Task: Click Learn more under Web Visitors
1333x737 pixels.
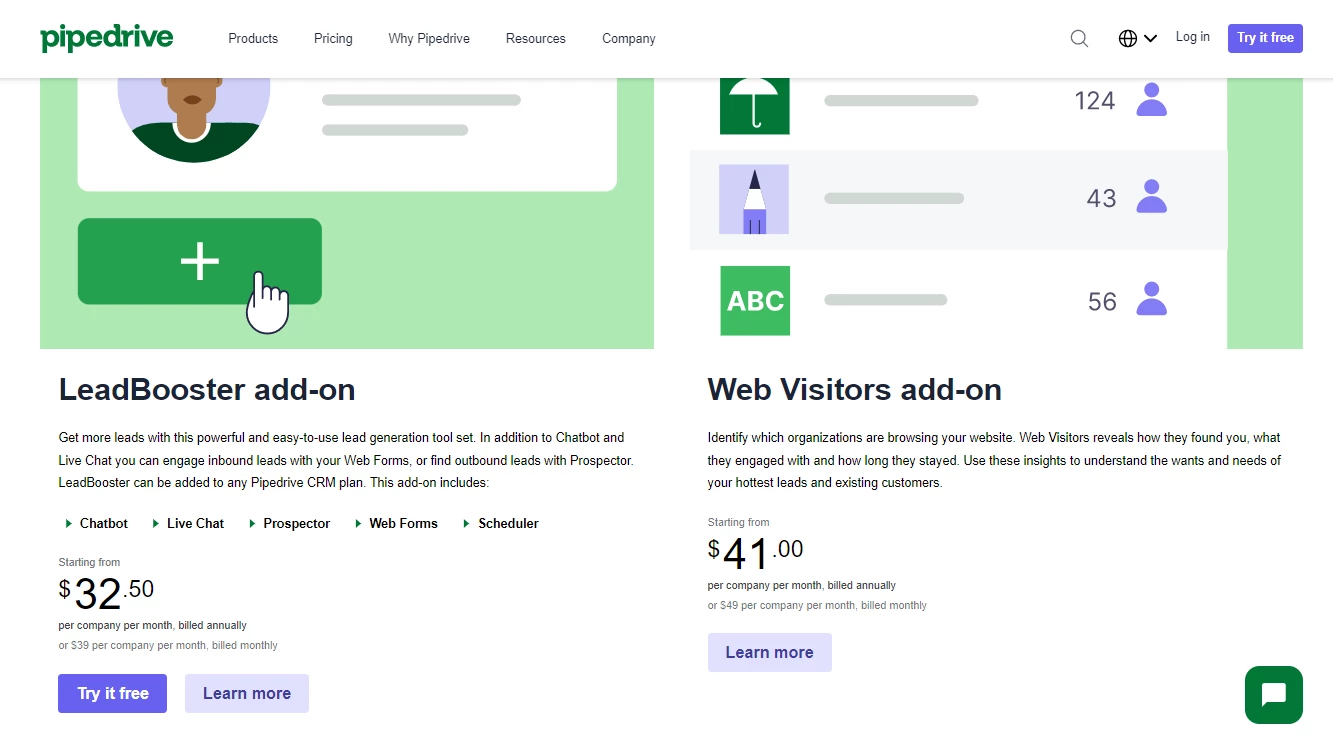Action: [x=769, y=652]
